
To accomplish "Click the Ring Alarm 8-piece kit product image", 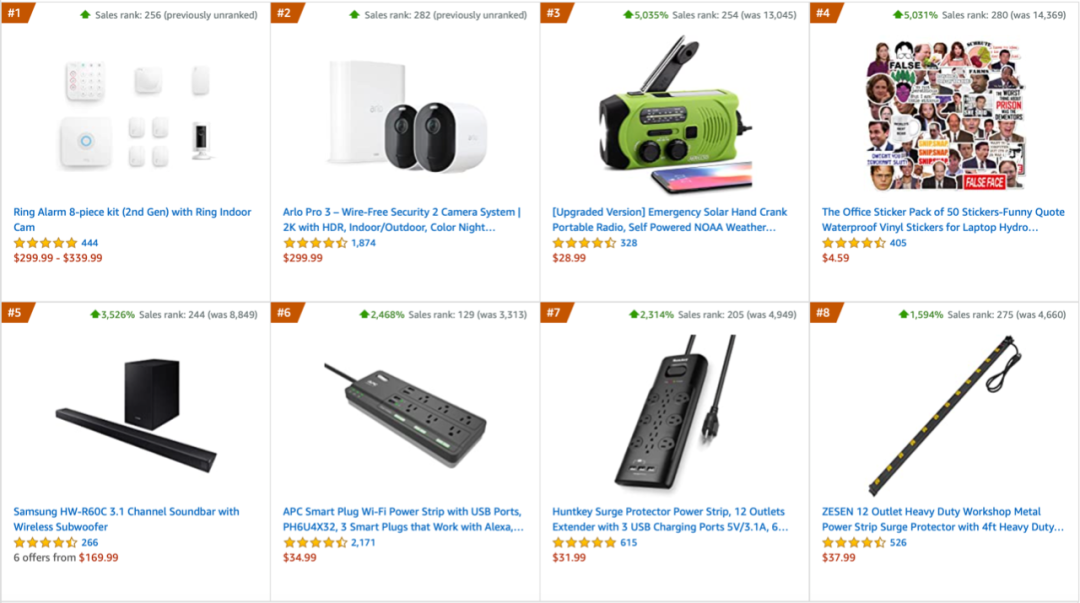I will tap(135, 114).
